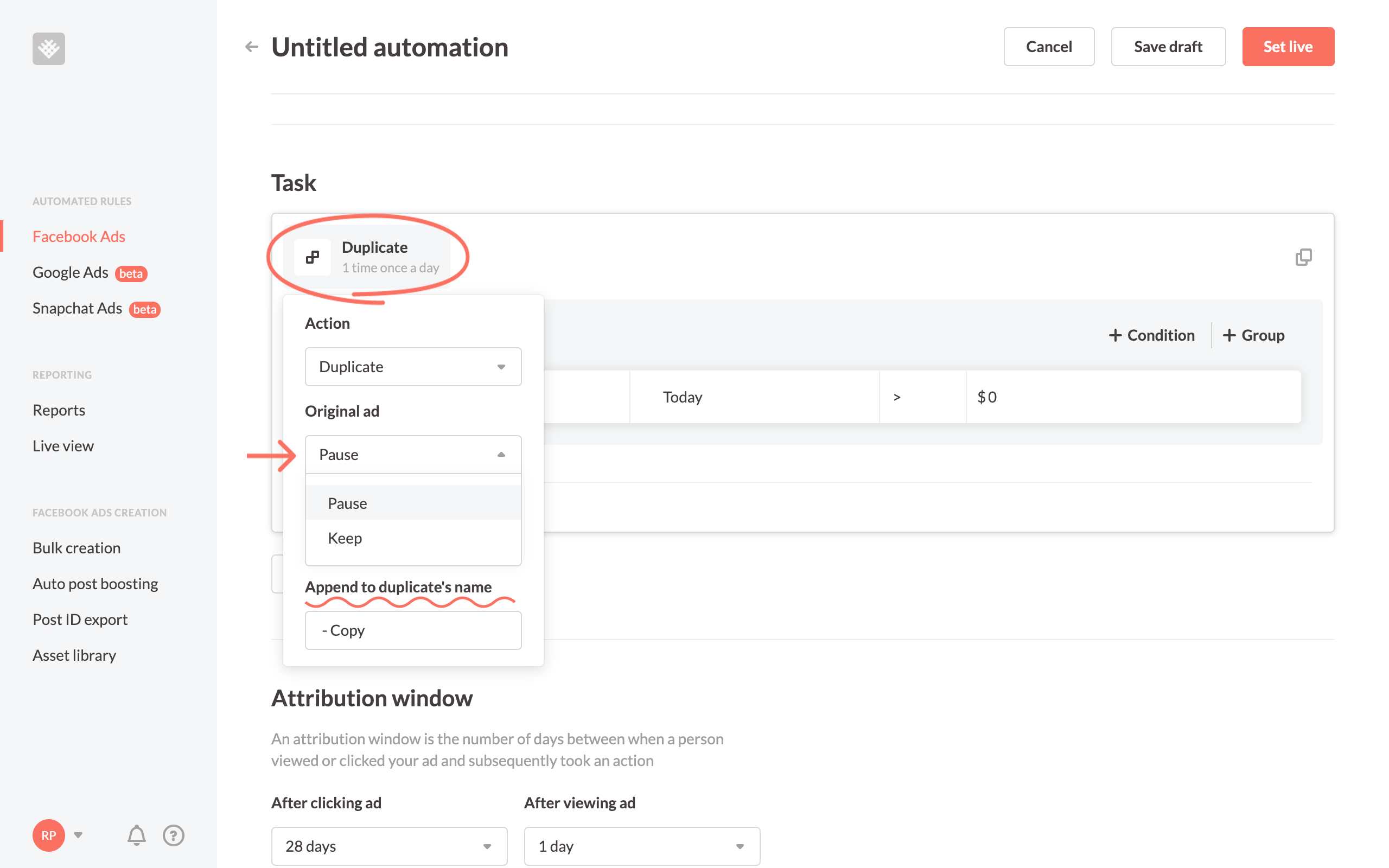Click '1 time once a day' frequency text
This screenshot has width=1389, height=868.
pyautogui.click(x=390, y=267)
